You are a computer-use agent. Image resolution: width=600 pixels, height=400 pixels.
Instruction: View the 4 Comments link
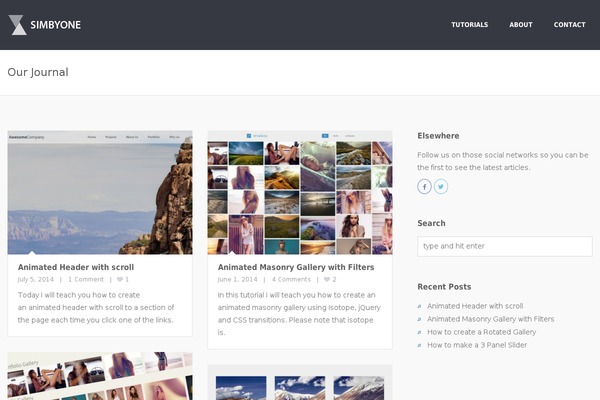pyautogui.click(x=291, y=279)
